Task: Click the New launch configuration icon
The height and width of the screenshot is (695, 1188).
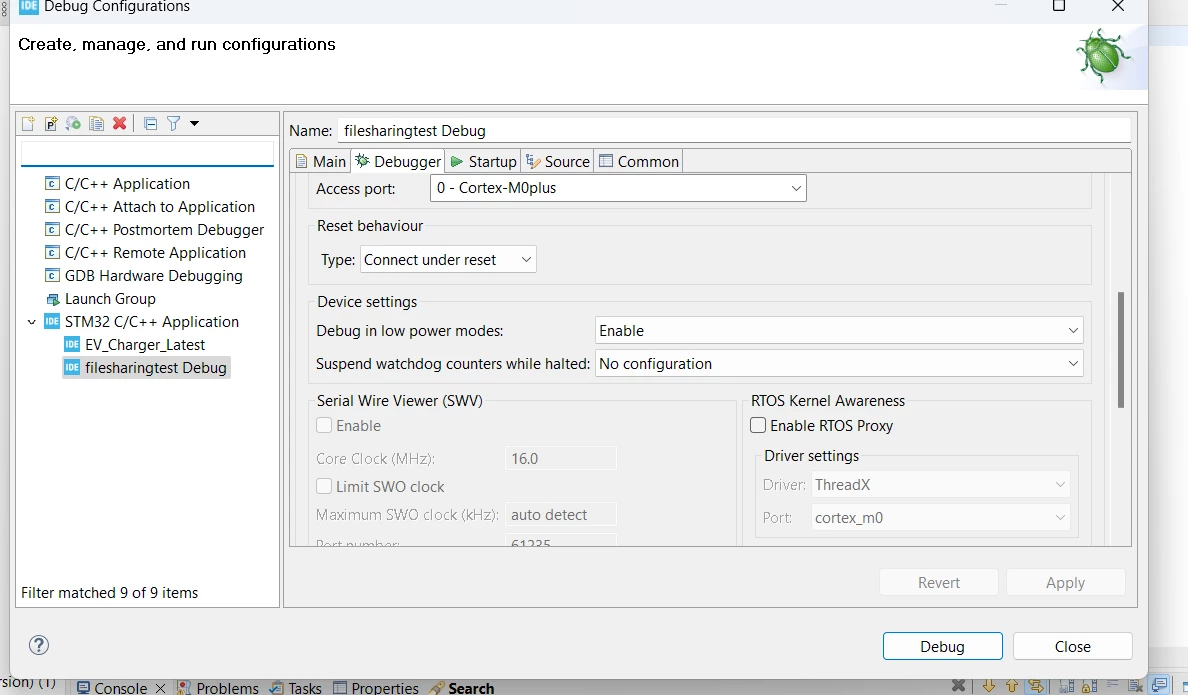Action: tap(28, 124)
